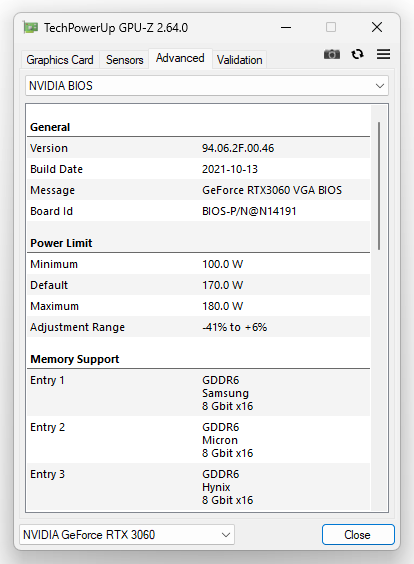Select the Board Id row label
414x564 pixels.
(51, 211)
